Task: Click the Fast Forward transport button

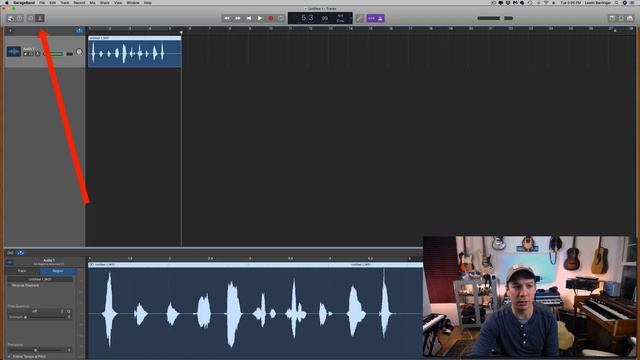Action: [x=238, y=18]
